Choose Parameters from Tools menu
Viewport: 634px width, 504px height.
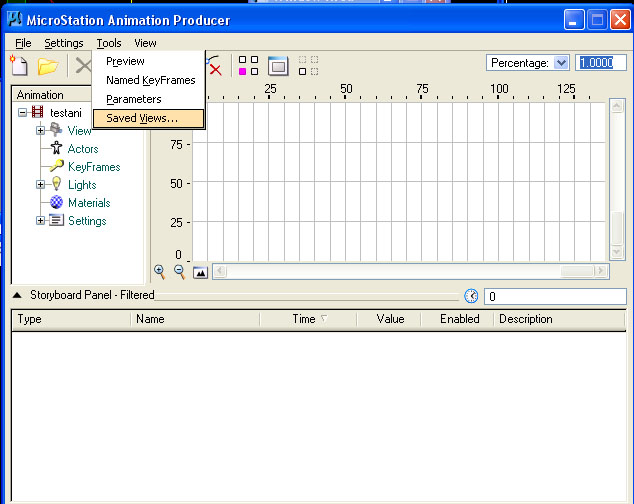149,99
